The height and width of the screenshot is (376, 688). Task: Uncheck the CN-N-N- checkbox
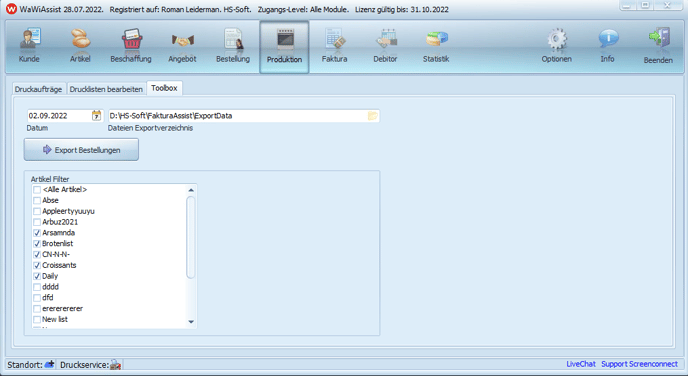(37, 254)
